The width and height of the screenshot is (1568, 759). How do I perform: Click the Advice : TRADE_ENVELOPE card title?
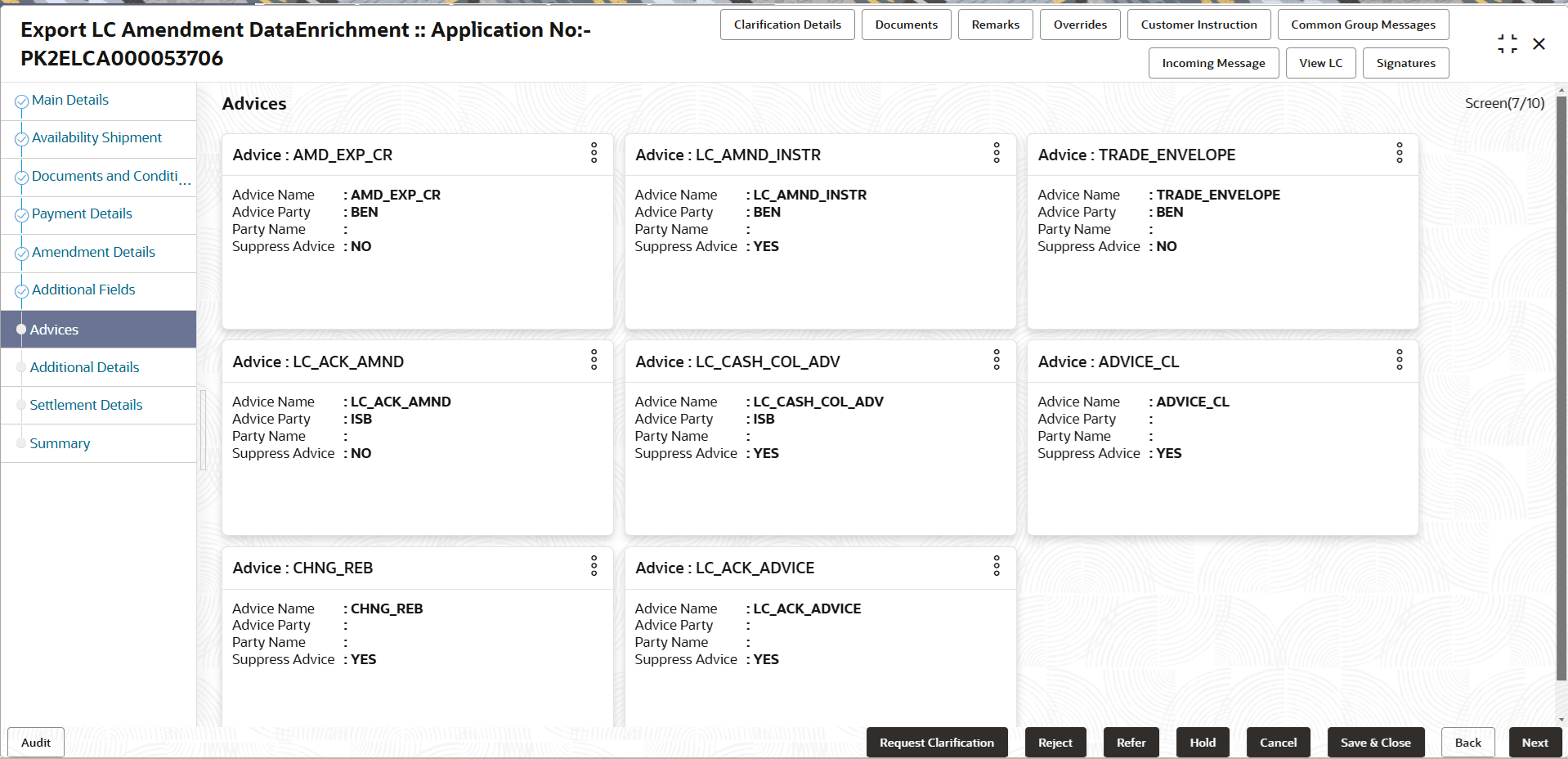1136,155
